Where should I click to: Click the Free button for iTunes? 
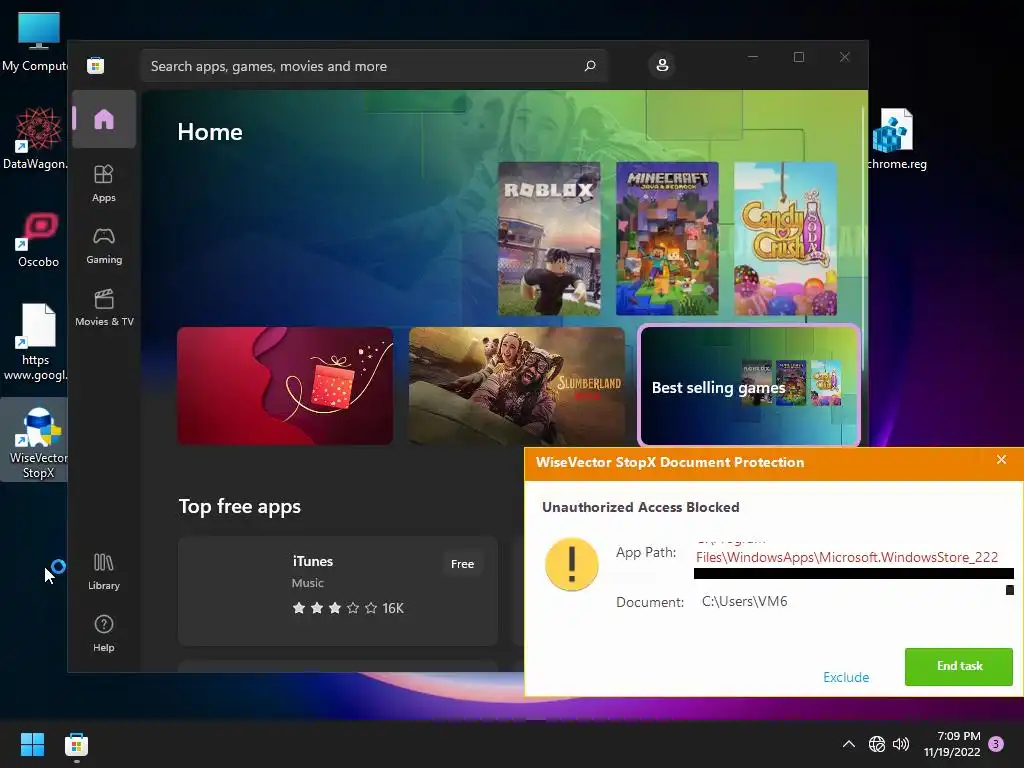click(x=462, y=564)
